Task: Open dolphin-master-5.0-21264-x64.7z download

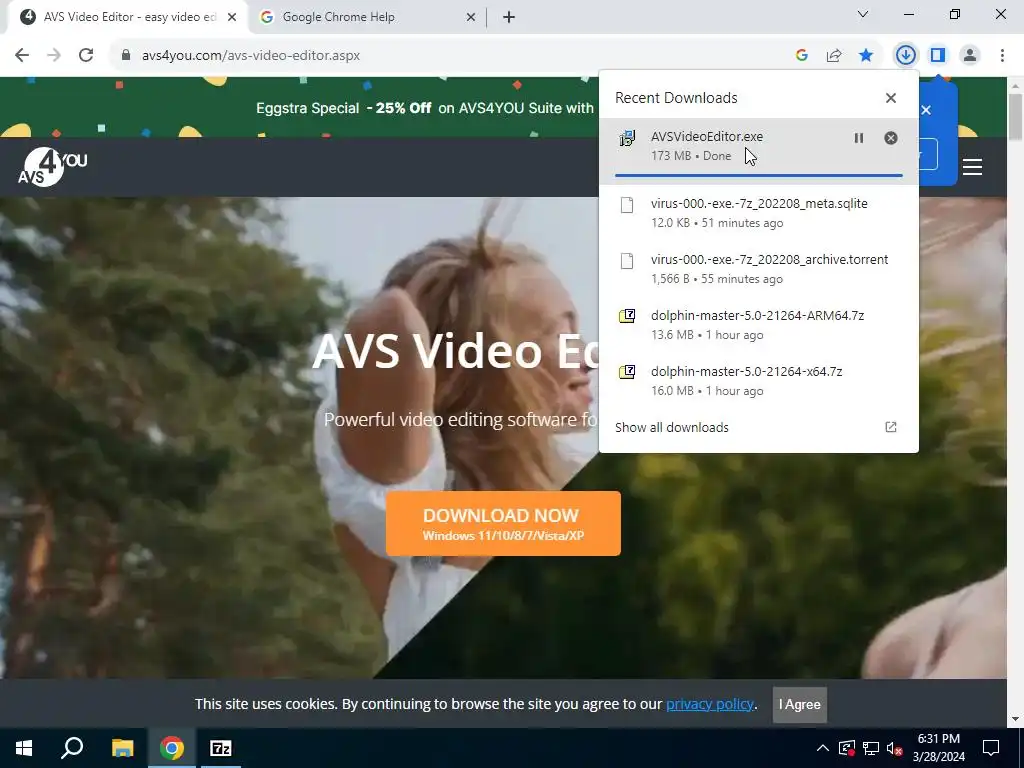Action: pos(746,372)
